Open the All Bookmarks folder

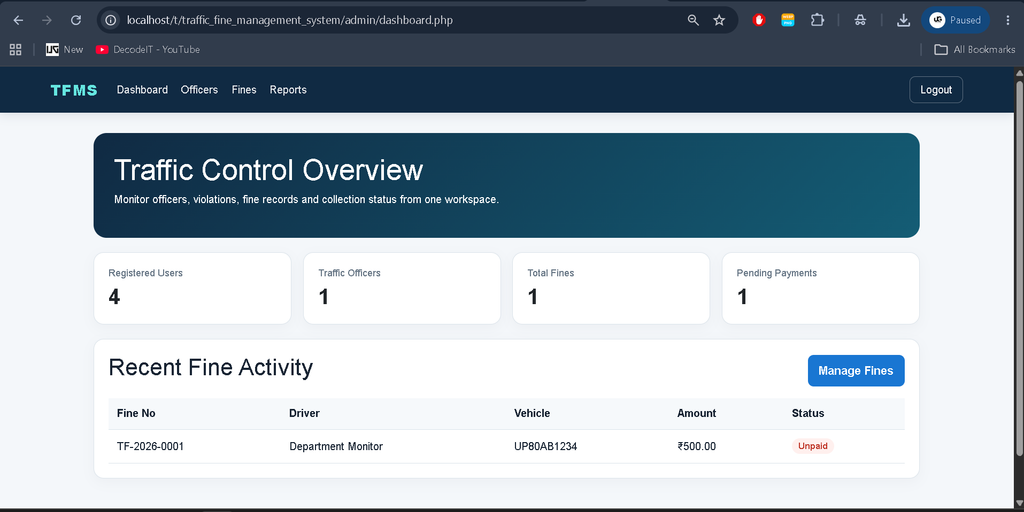[x=974, y=50]
